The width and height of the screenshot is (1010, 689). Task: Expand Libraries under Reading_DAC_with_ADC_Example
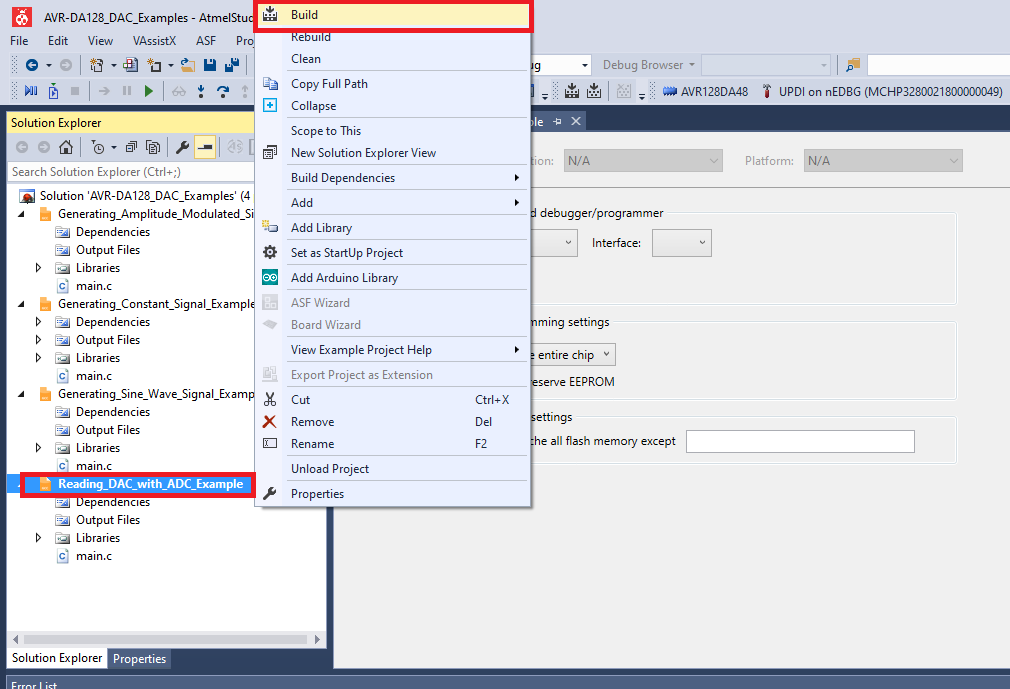[38, 538]
